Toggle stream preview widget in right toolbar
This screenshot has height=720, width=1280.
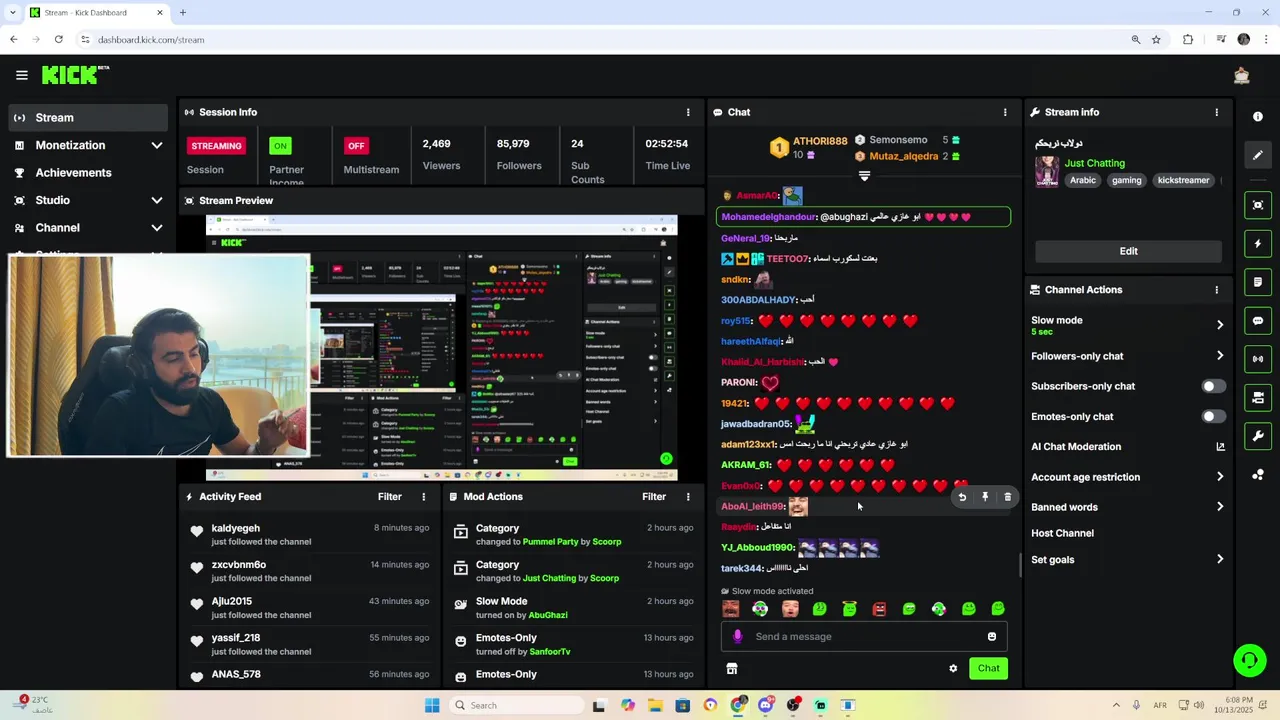1258,205
